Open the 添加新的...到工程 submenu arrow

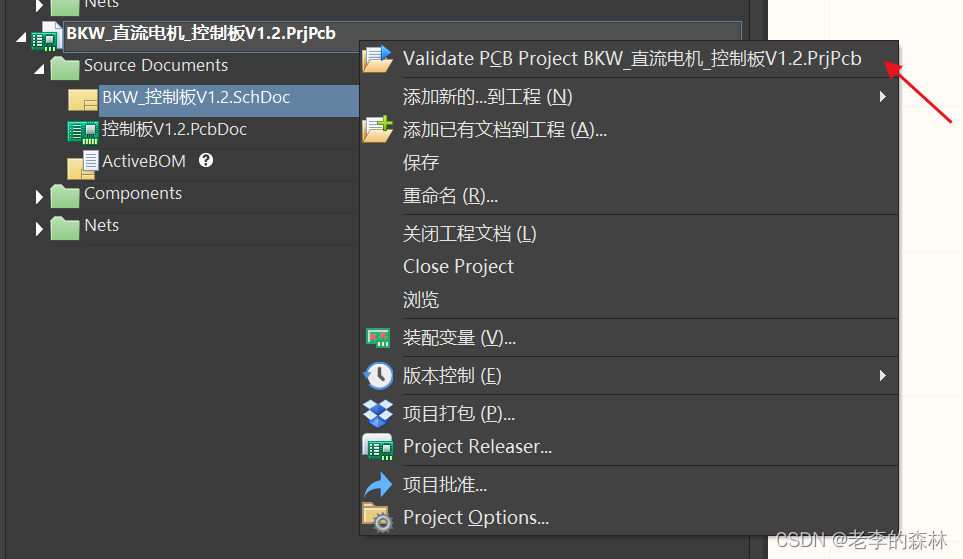882,97
